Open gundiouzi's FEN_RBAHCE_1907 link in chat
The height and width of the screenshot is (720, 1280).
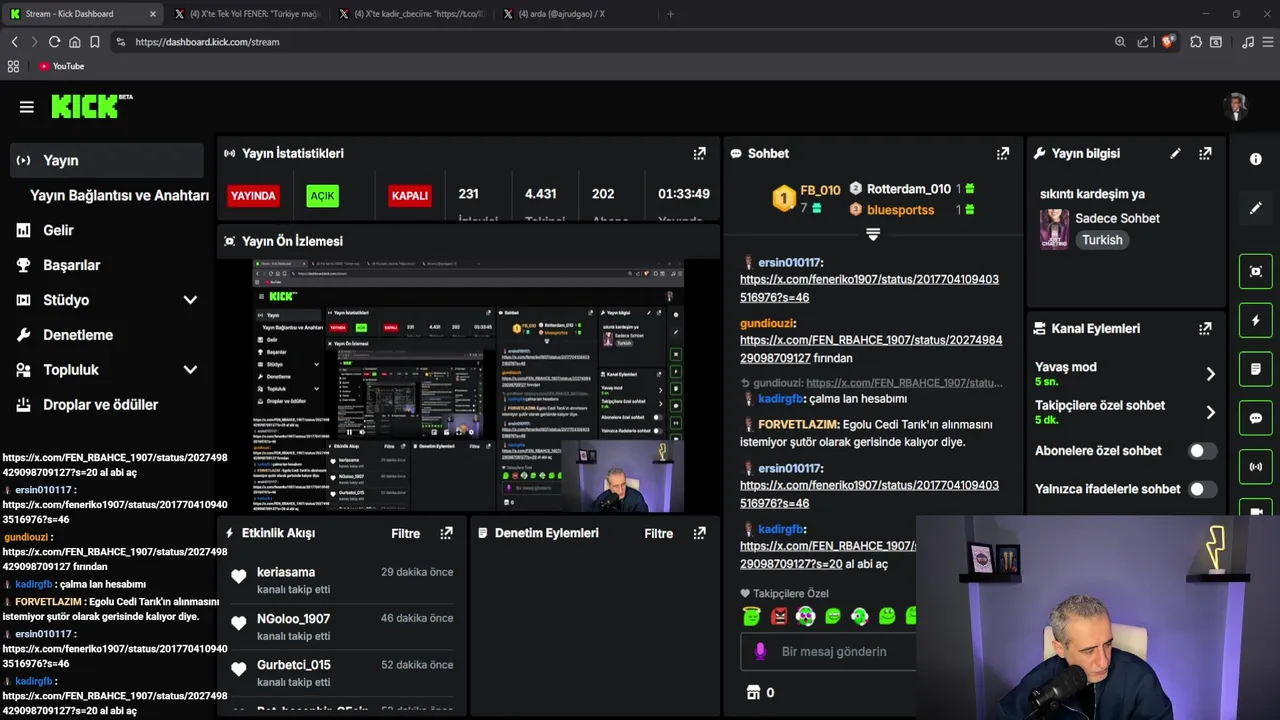pos(871,349)
